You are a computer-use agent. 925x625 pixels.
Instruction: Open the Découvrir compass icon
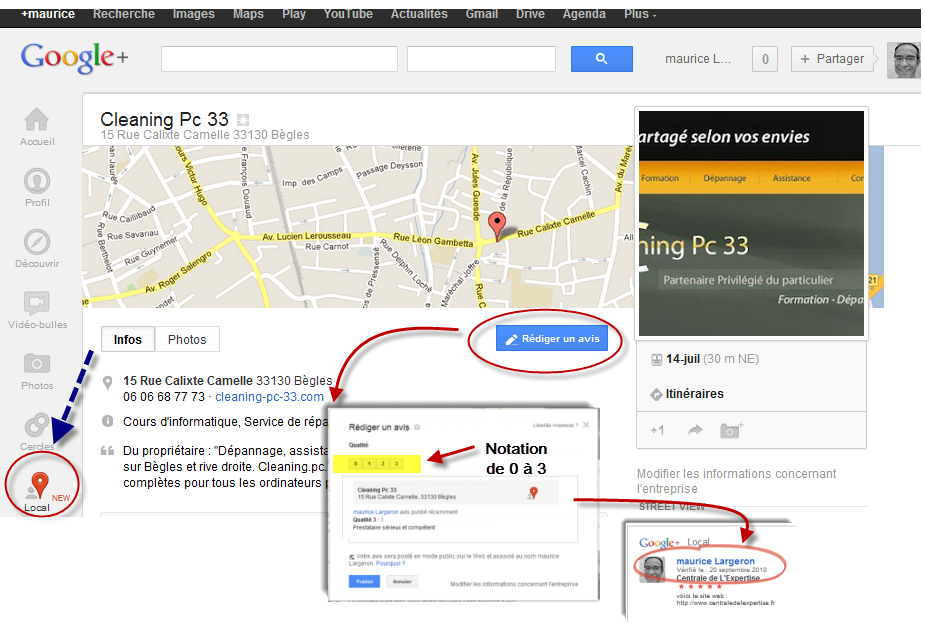click(37, 242)
